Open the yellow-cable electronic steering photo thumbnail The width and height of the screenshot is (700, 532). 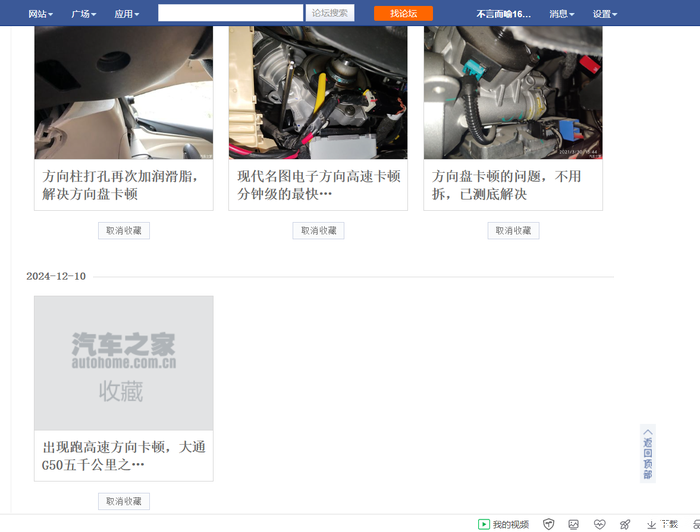(318, 92)
